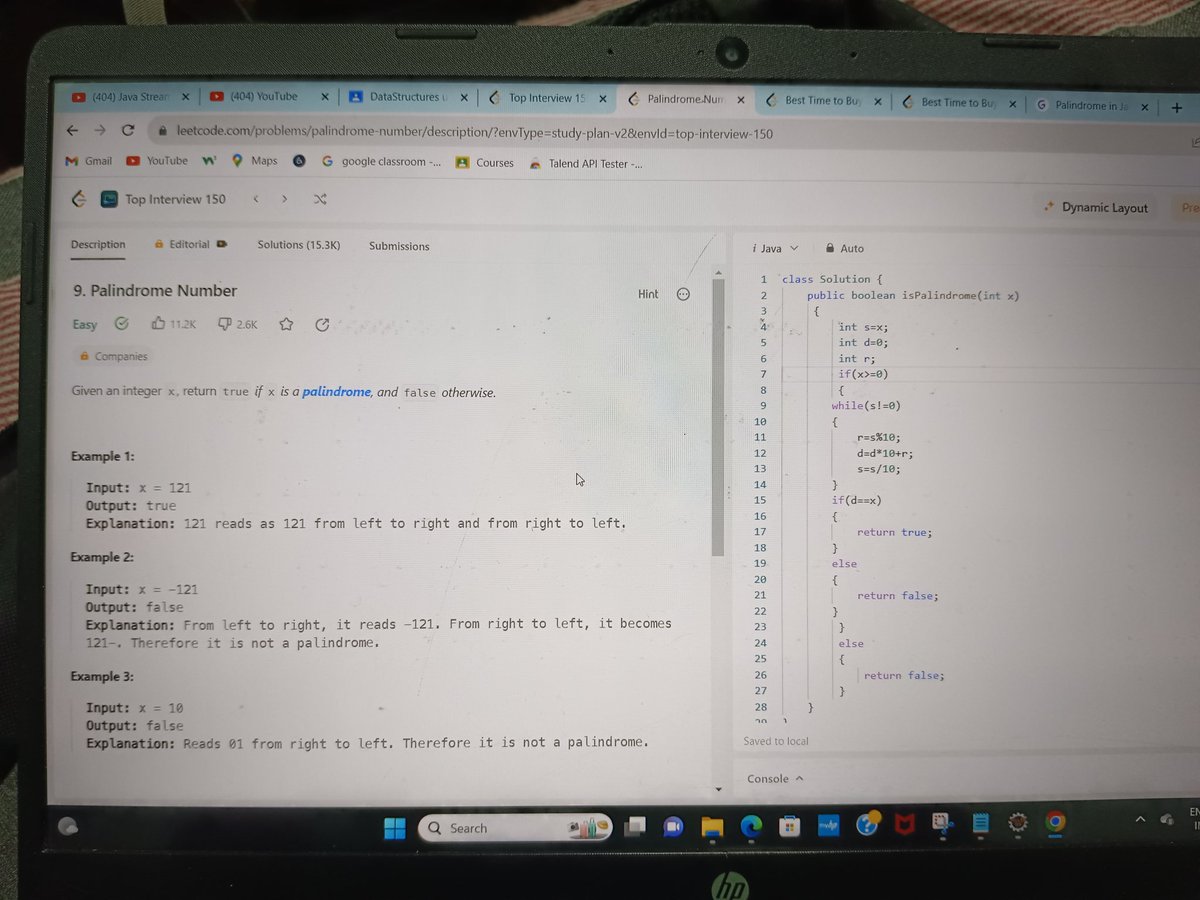Click the Dynamic Layout button

1095,207
